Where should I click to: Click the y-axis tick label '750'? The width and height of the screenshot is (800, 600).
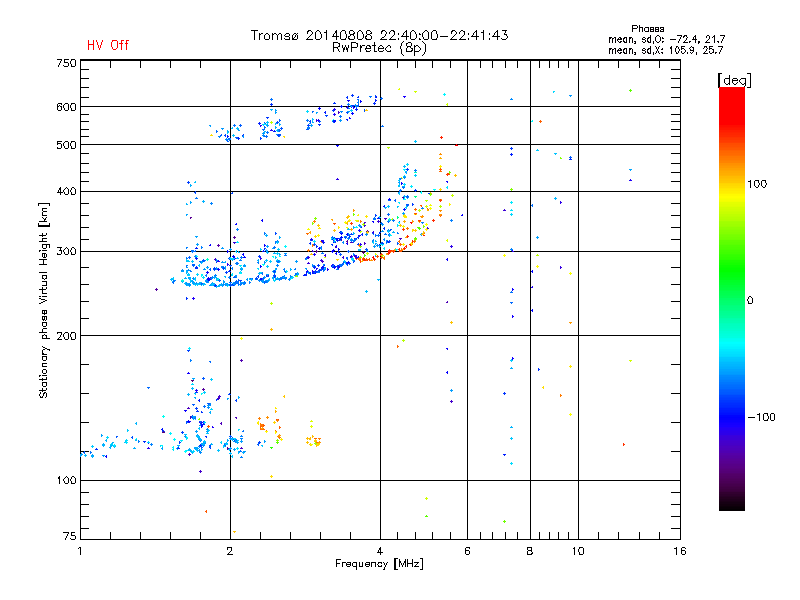[x=66, y=63]
